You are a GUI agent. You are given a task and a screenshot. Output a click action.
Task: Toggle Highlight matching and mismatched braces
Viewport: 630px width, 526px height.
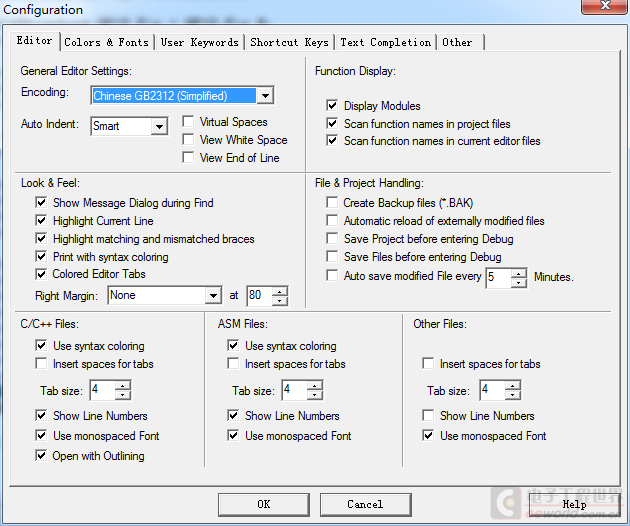(41, 239)
